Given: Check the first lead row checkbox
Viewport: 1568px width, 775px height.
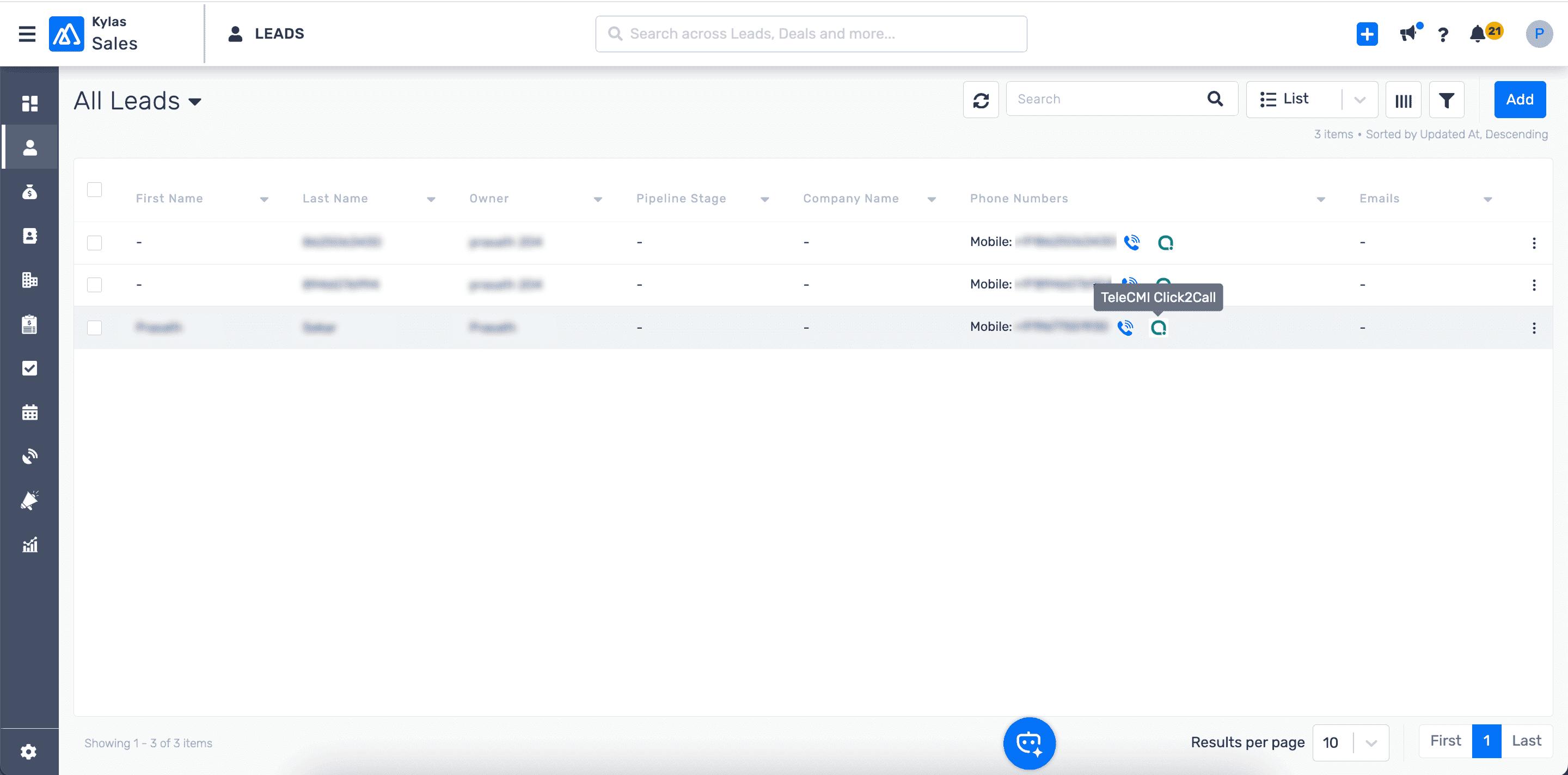Looking at the screenshot, I should [x=94, y=243].
